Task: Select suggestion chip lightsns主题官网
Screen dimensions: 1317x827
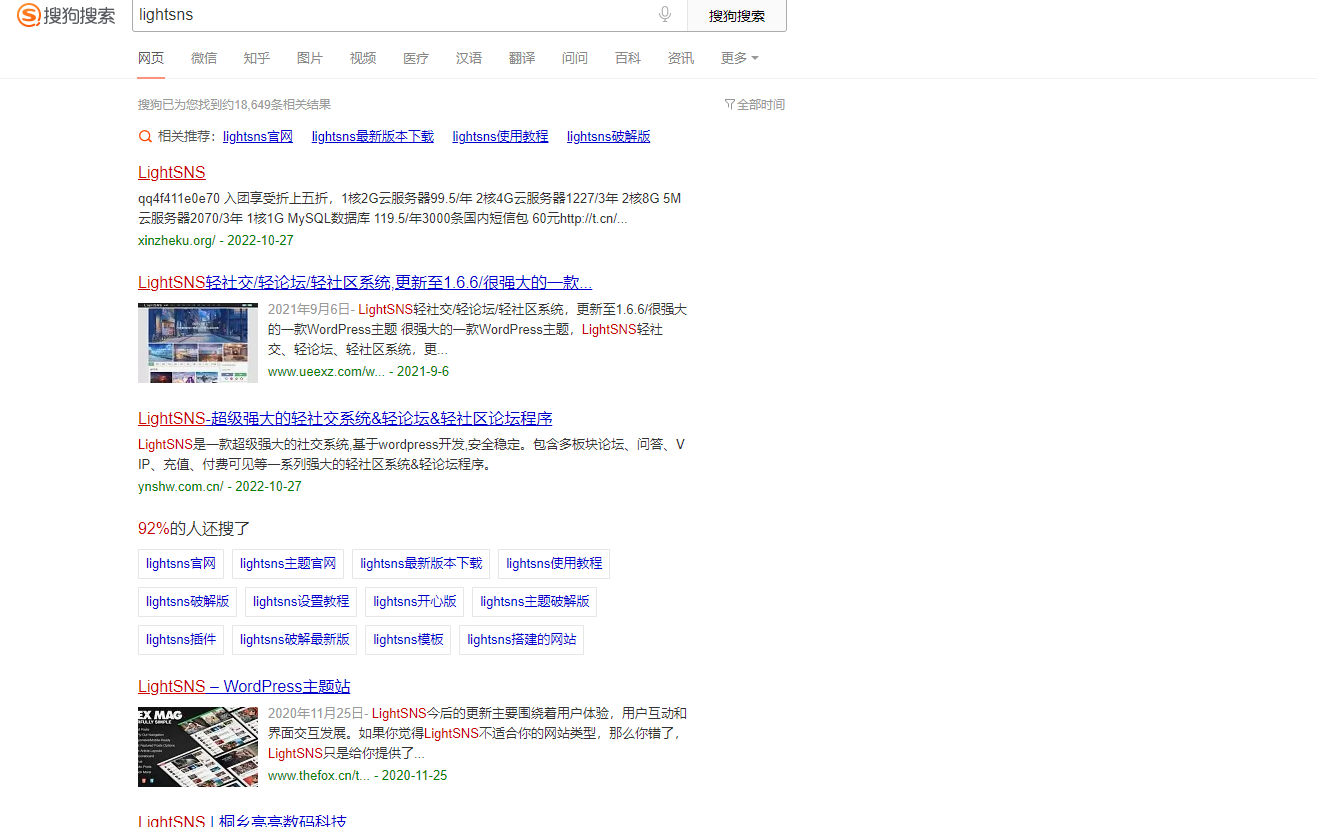Action: click(288, 564)
